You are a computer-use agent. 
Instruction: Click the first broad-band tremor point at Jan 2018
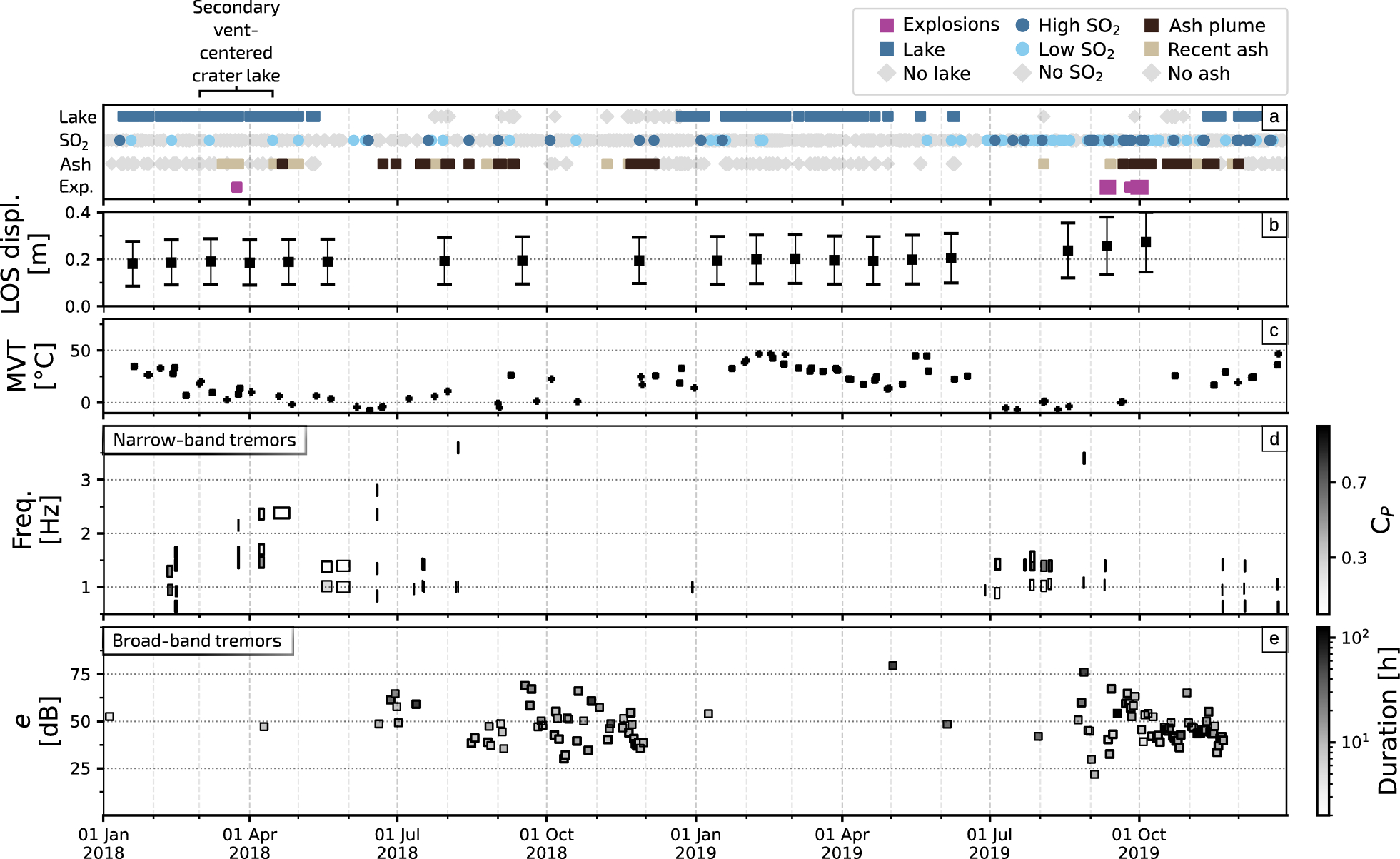click(109, 717)
